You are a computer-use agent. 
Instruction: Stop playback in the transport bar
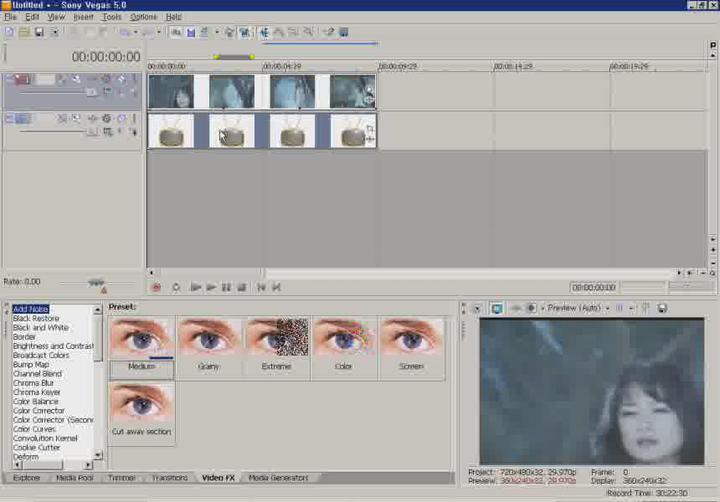click(242, 288)
